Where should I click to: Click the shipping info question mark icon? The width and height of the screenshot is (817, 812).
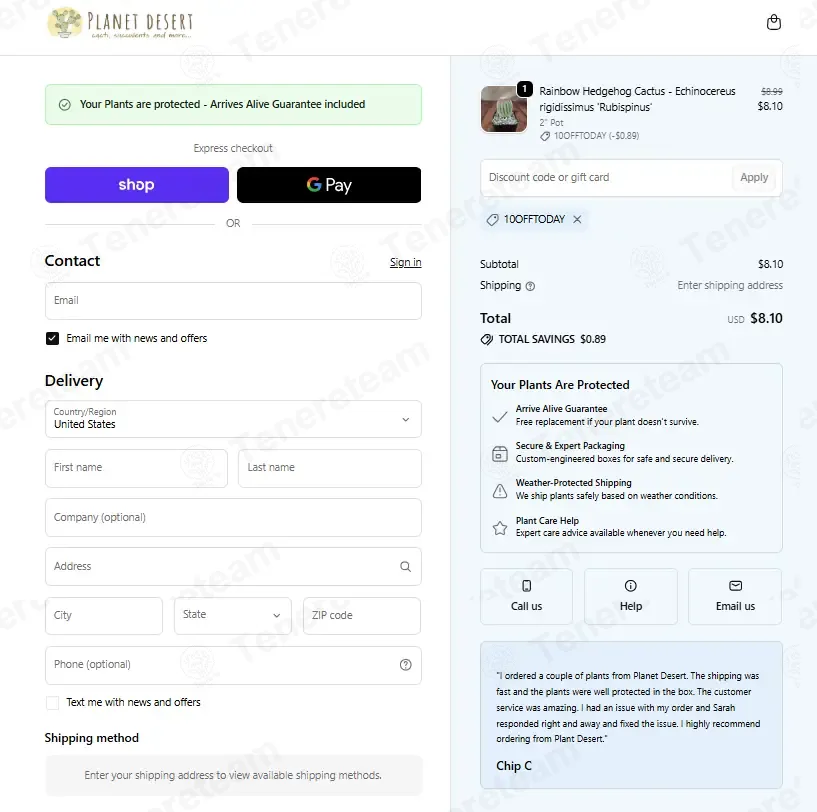(530, 286)
